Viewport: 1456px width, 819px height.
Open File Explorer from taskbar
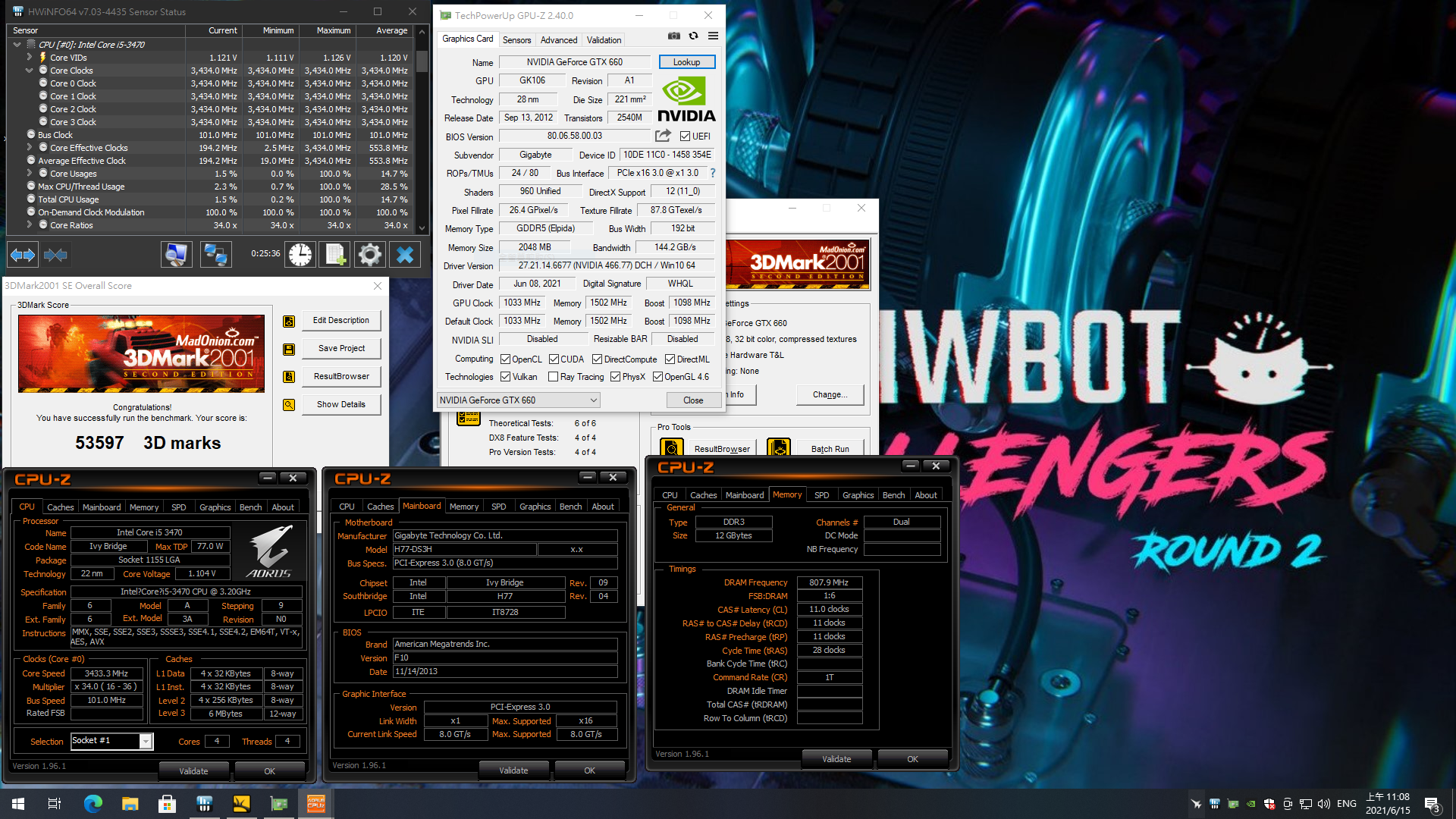point(130,804)
